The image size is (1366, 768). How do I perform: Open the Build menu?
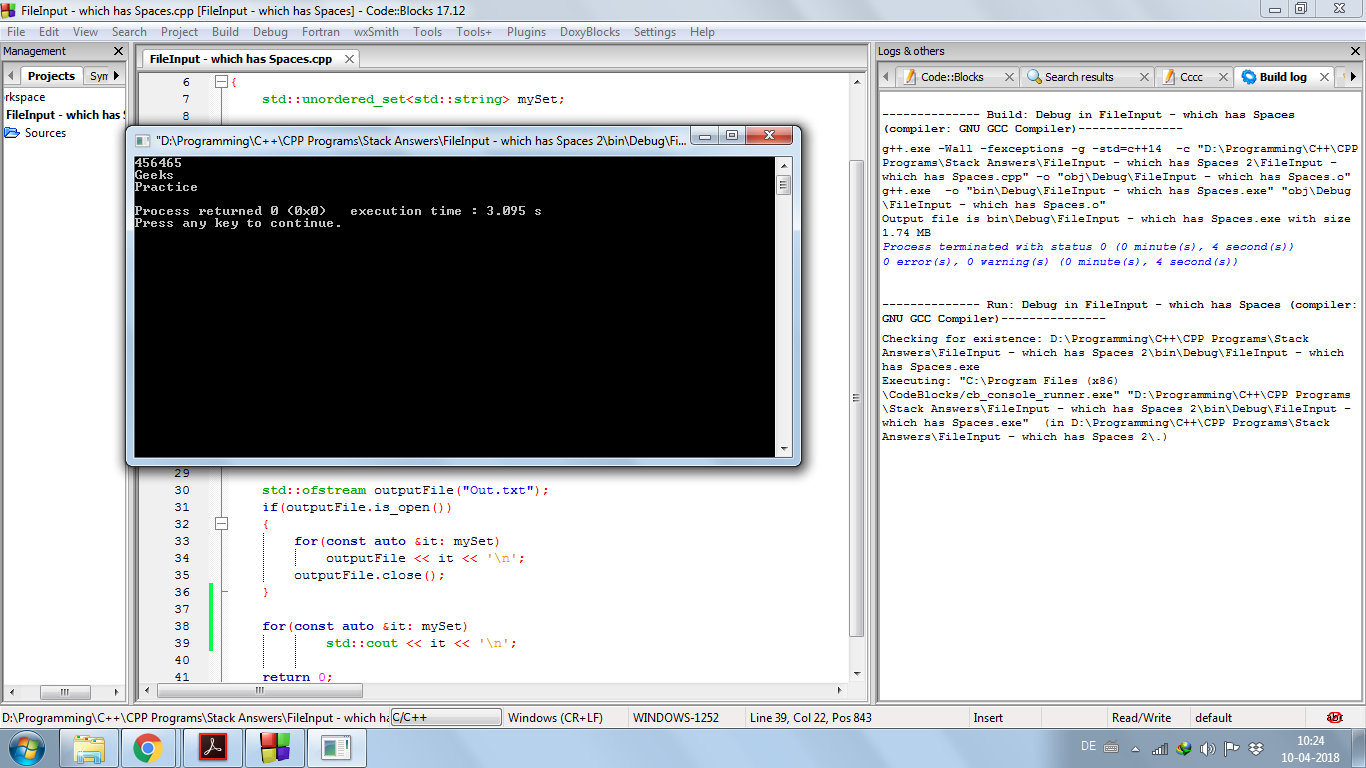coord(225,32)
